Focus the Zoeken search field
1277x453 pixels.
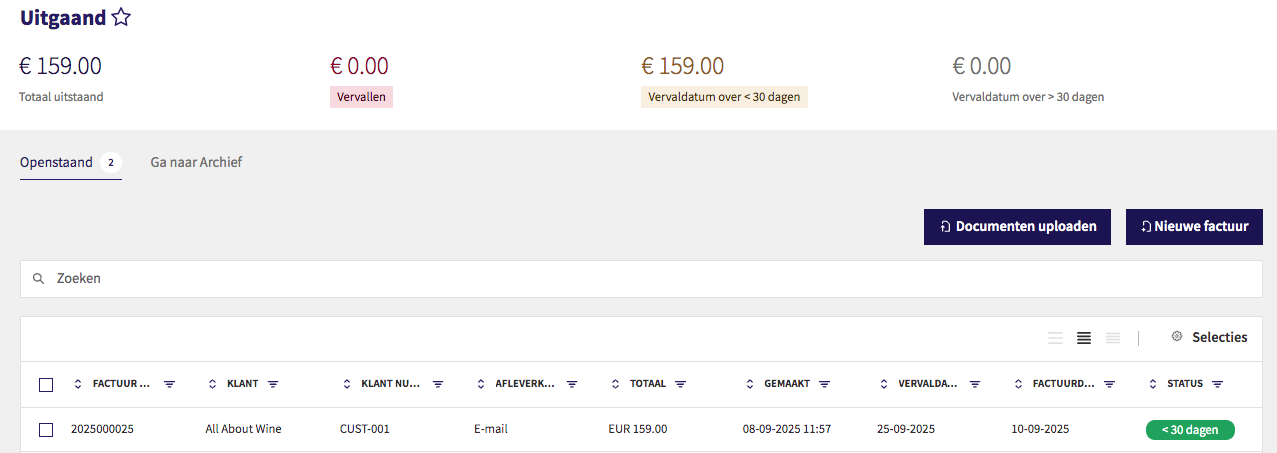(x=640, y=279)
